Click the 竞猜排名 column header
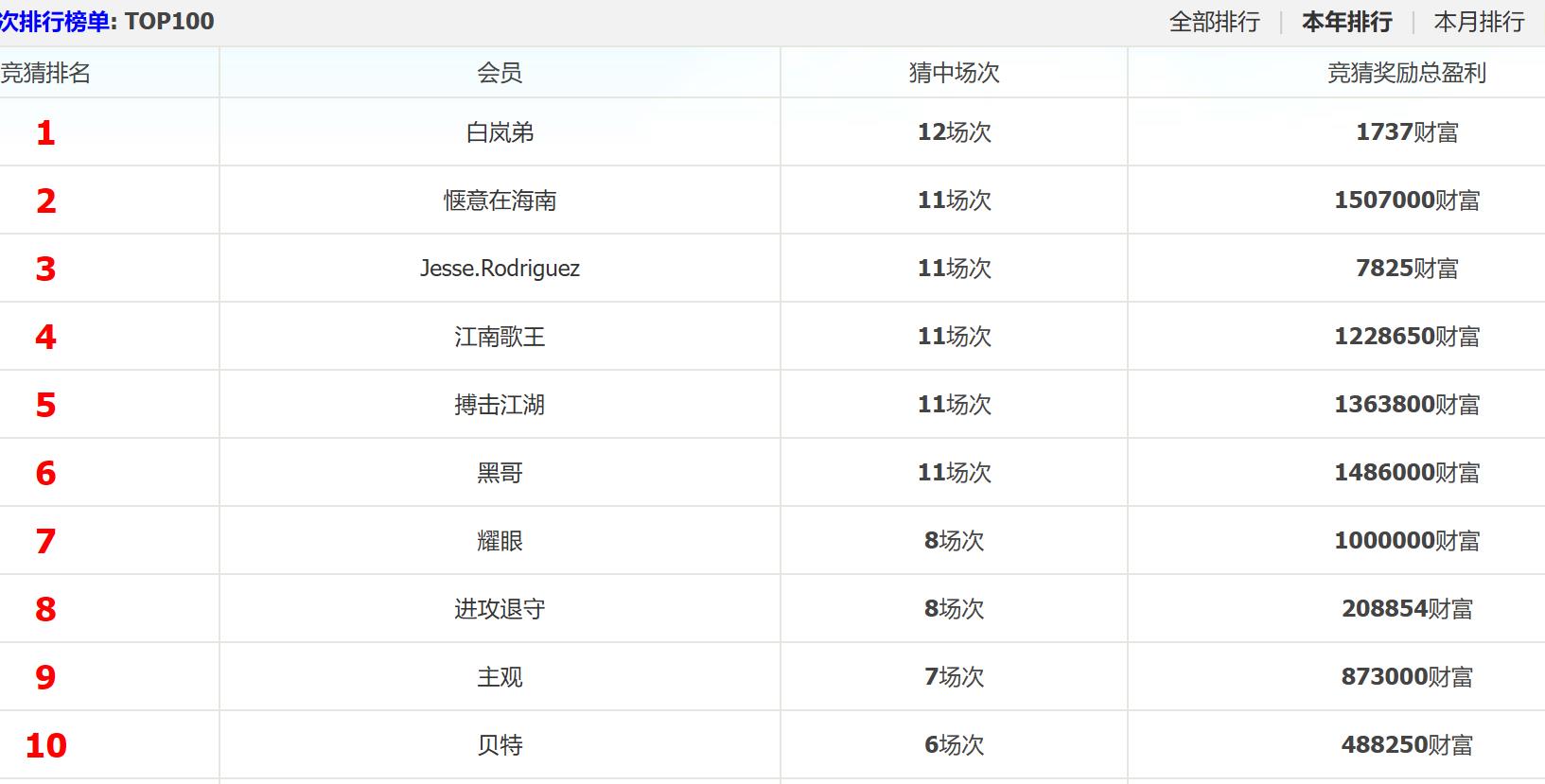The height and width of the screenshot is (784, 1545). 45,73
